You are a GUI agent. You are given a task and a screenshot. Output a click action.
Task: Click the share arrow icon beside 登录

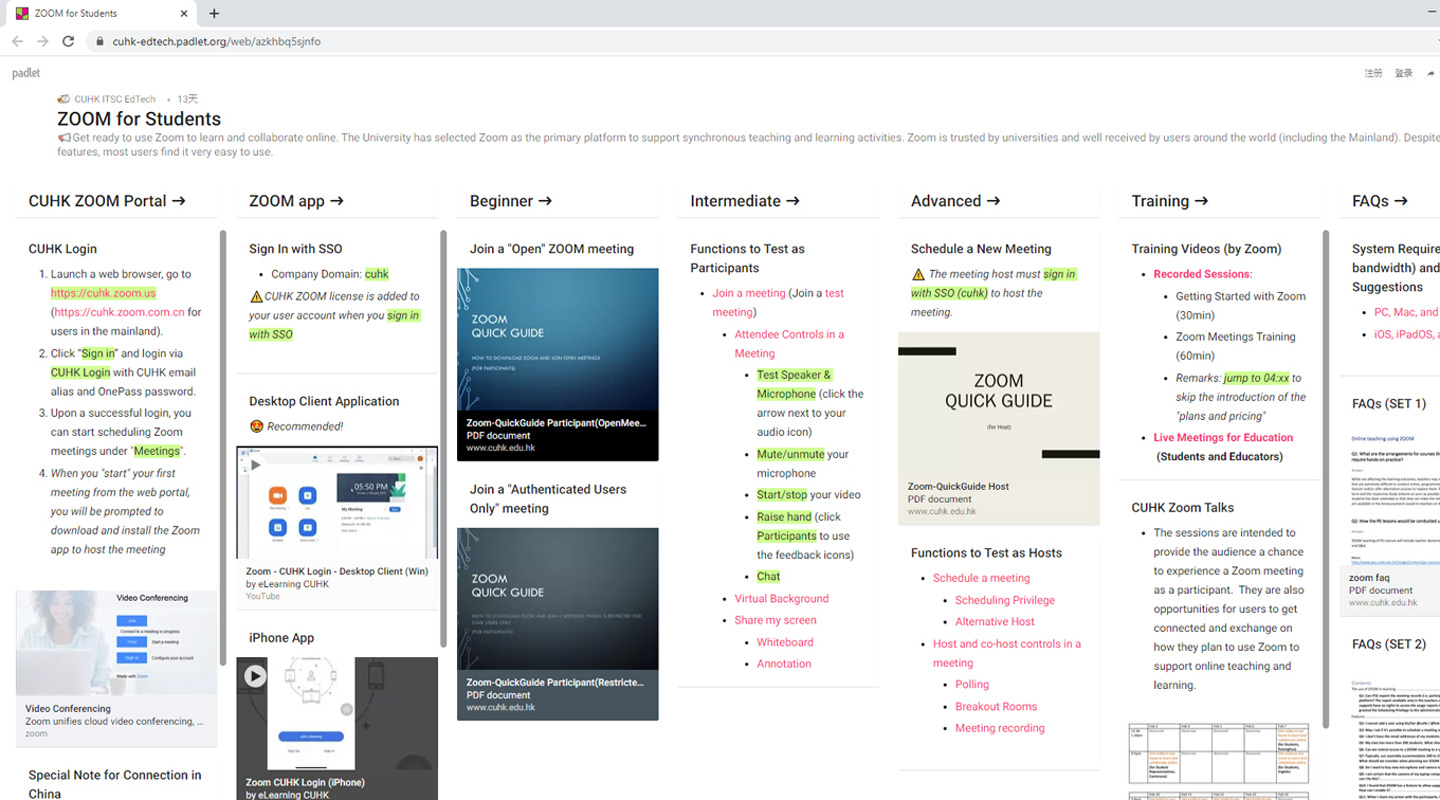click(x=1431, y=73)
